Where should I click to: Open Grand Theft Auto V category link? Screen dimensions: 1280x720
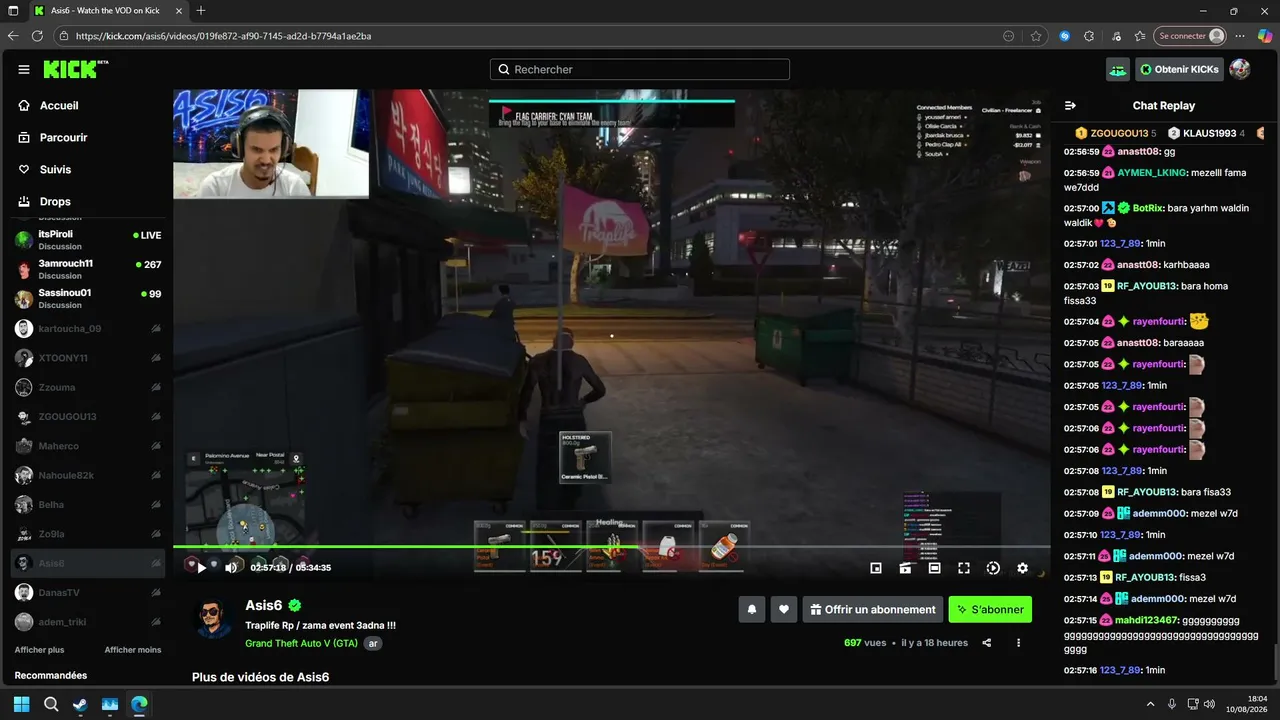click(x=301, y=643)
